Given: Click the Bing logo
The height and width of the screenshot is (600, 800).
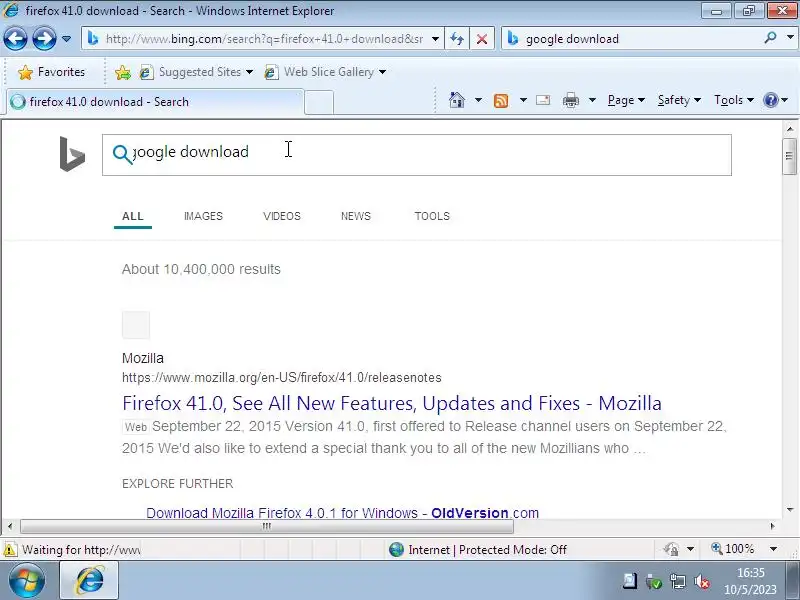Looking at the screenshot, I should (72, 154).
